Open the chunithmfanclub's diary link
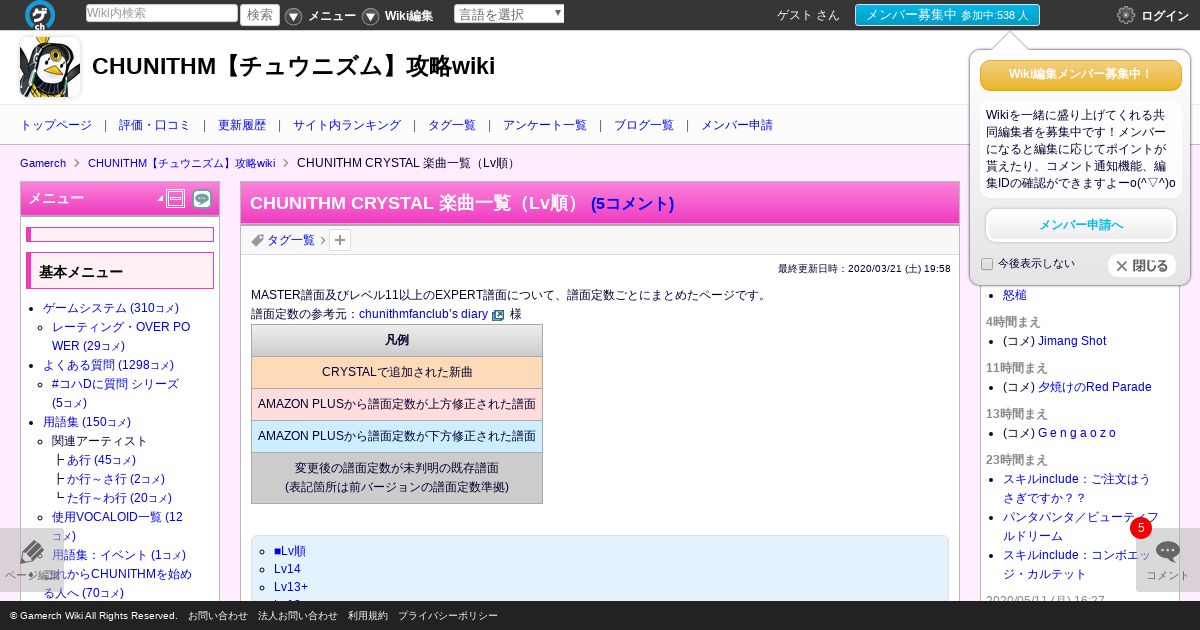 (423, 314)
